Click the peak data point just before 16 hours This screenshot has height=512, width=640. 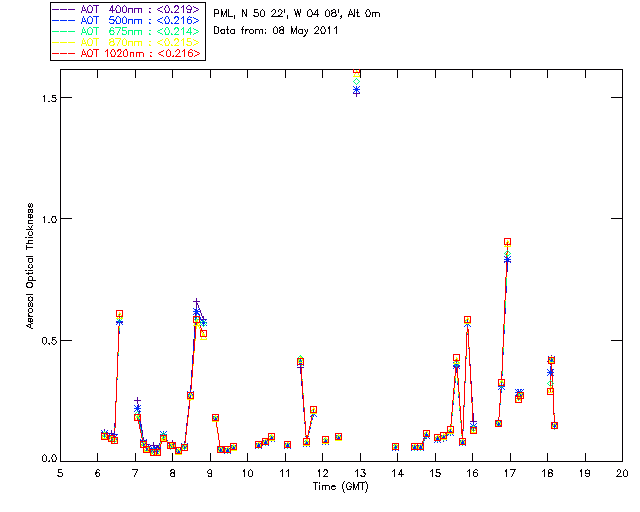[467, 320]
